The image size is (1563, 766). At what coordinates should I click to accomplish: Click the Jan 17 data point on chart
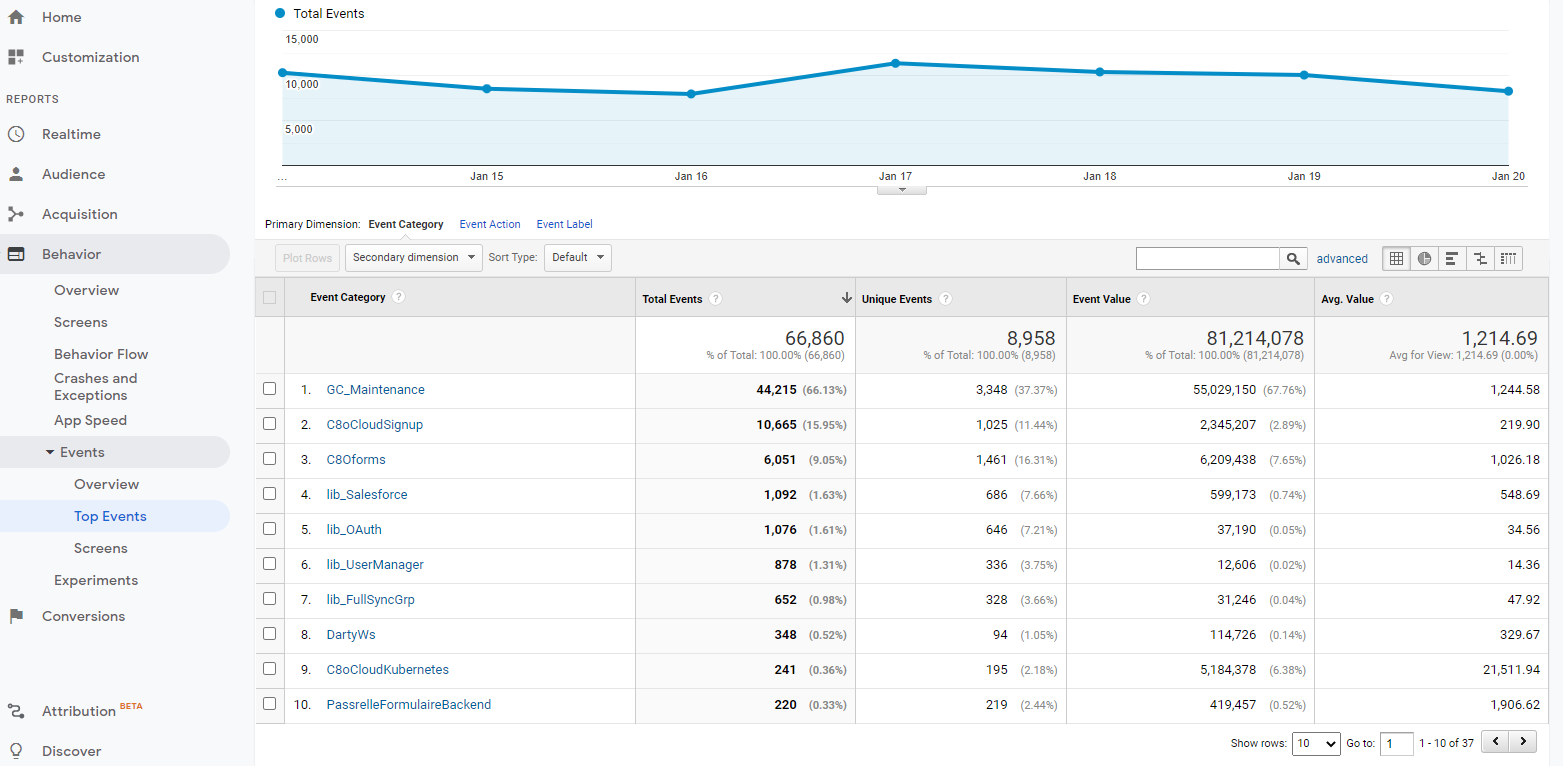click(896, 63)
